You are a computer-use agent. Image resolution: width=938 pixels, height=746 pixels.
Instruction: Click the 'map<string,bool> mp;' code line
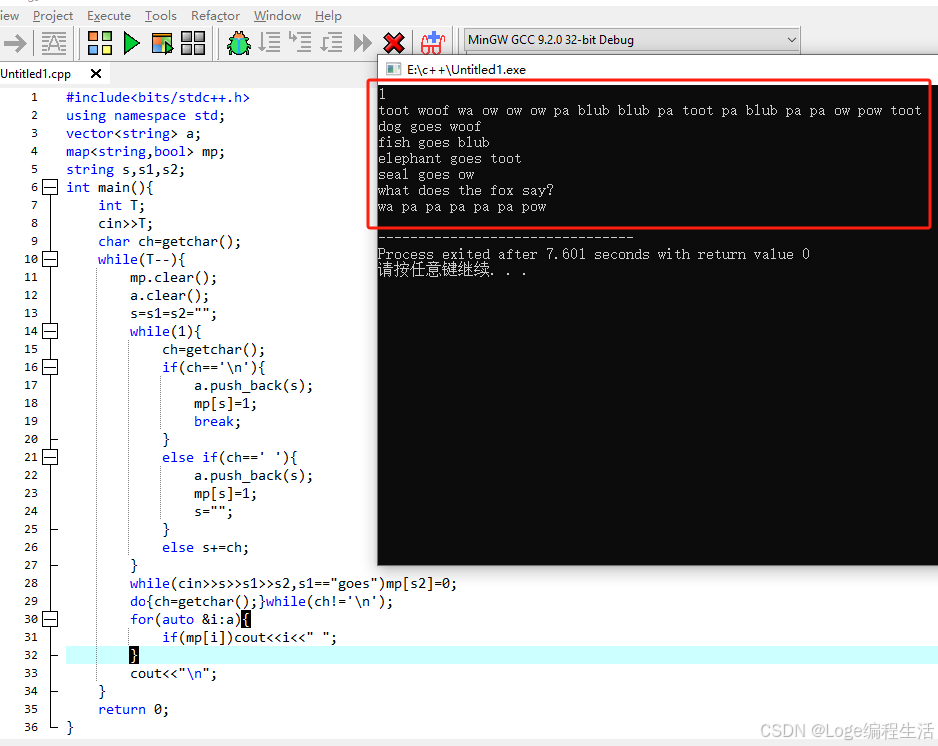click(x=145, y=151)
